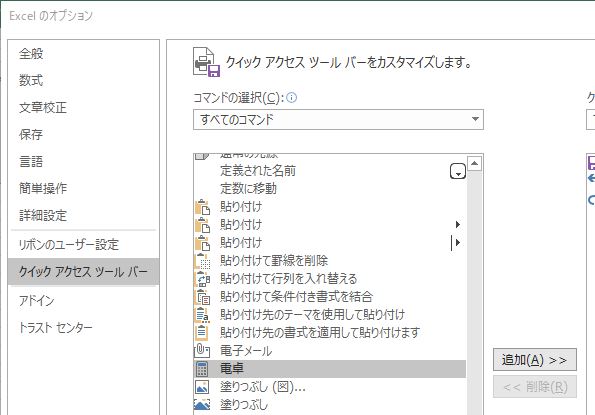
Task: Click the 追加(A) >> button
Action: (535, 360)
